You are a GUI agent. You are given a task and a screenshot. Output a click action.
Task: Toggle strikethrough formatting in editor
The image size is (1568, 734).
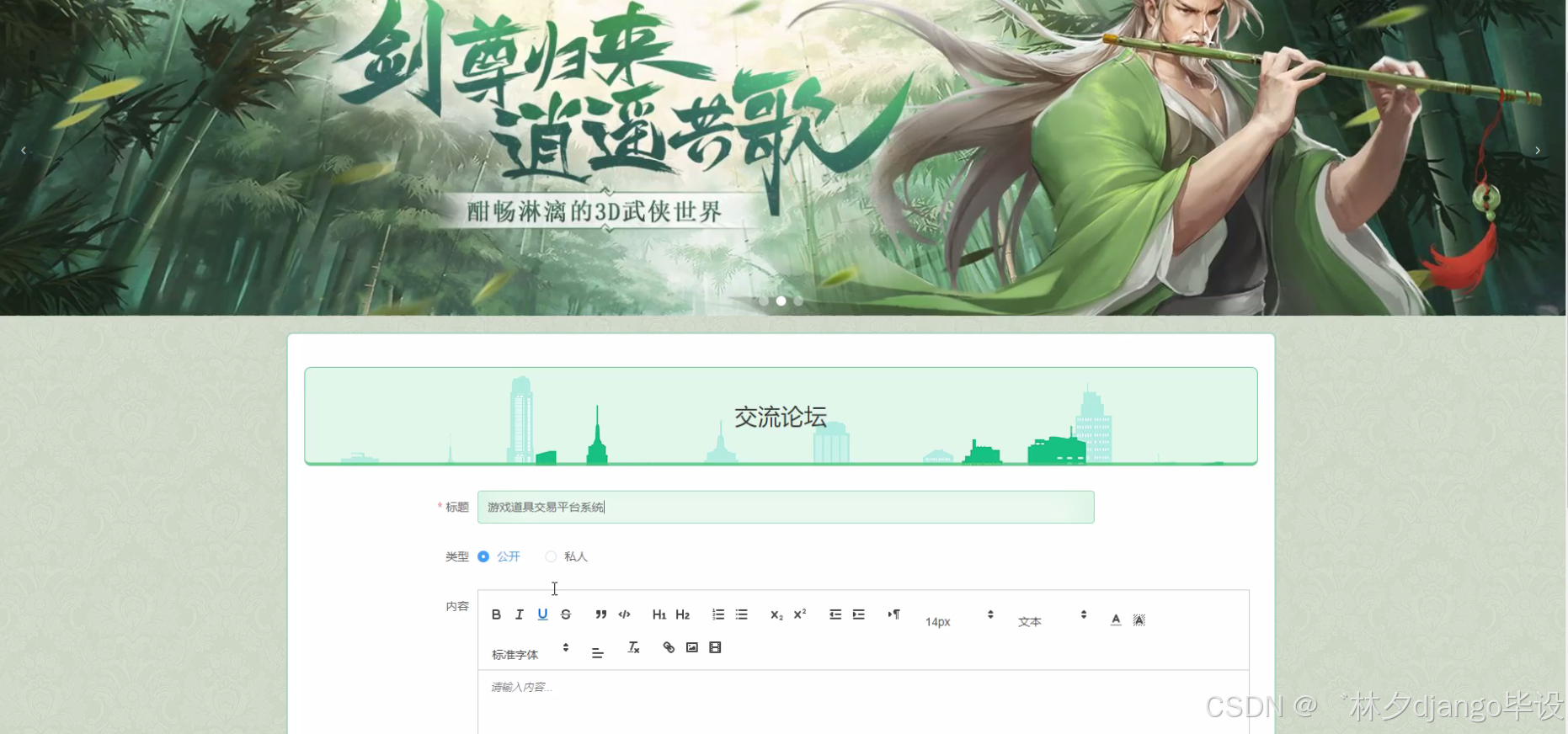click(x=566, y=614)
